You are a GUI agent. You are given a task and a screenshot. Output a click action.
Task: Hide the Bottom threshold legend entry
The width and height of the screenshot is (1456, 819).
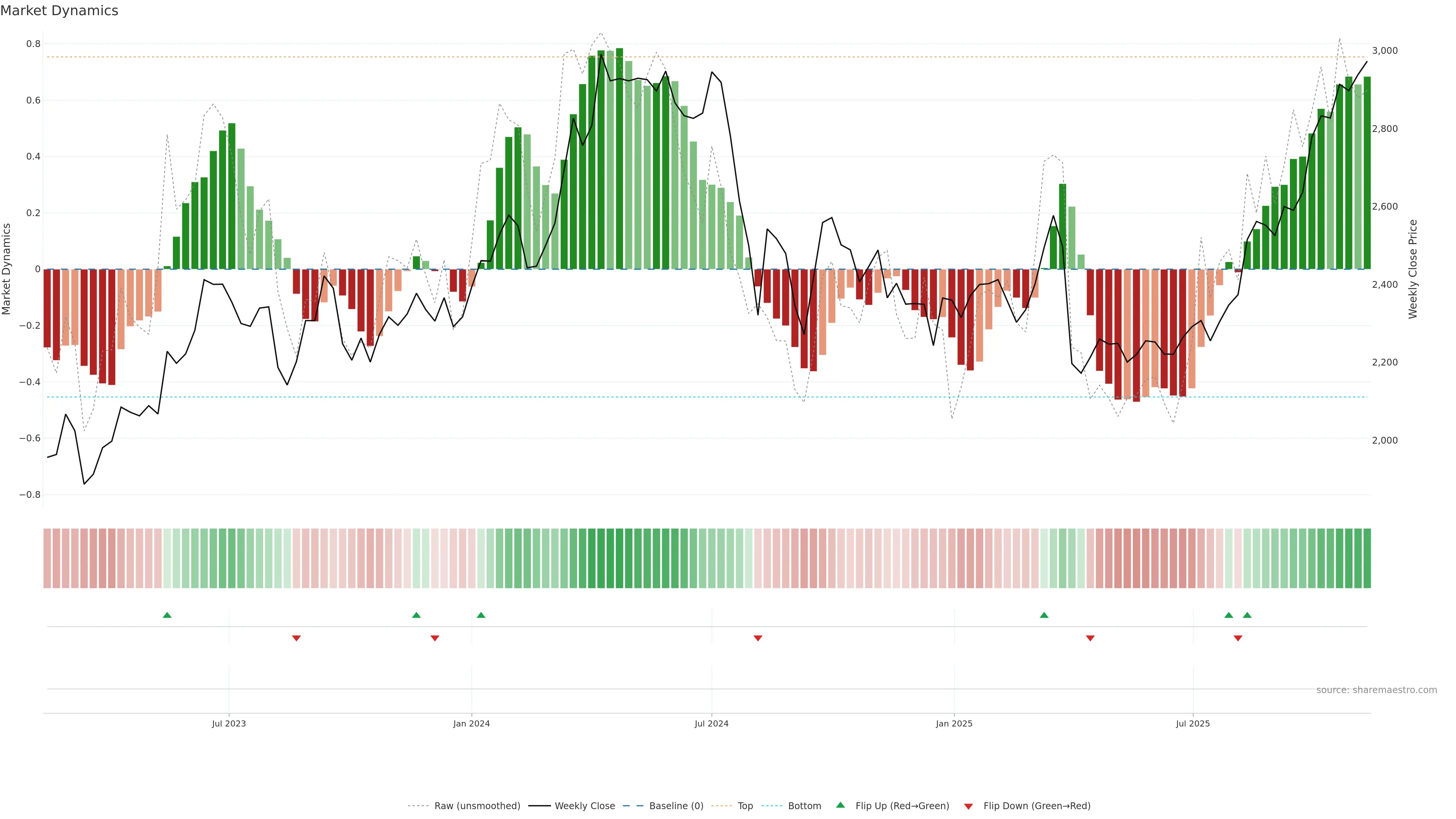pyautogui.click(x=804, y=806)
